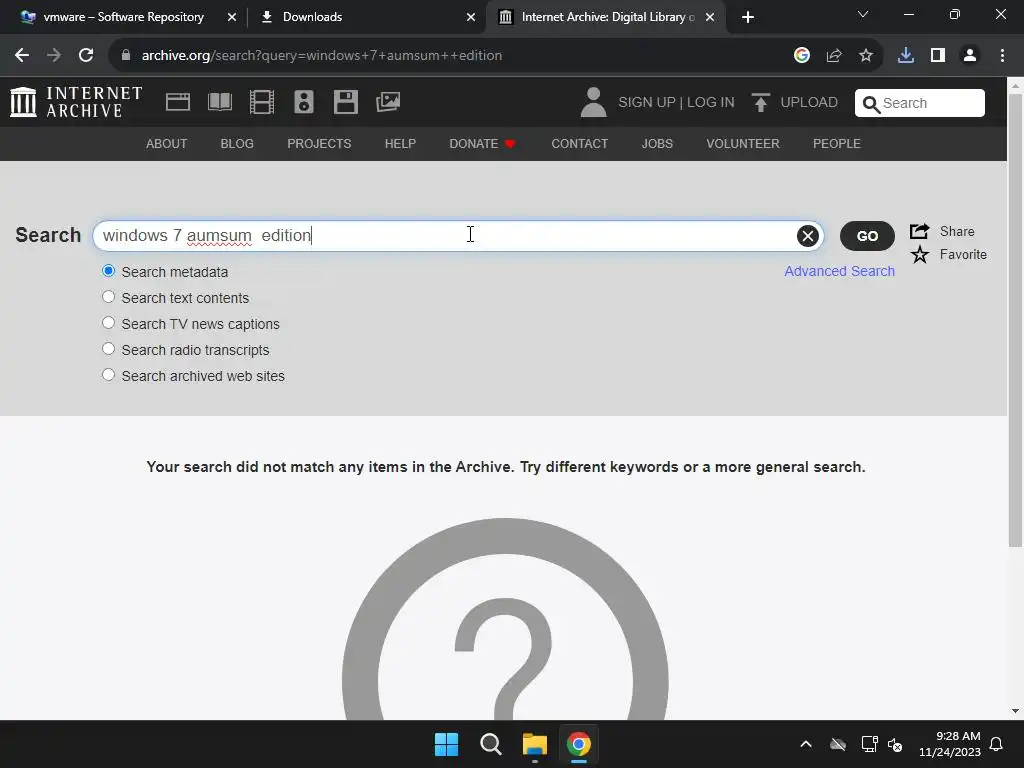Go back with browser back arrow
Viewport: 1024px width, 768px height.
pyautogui.click(x=22, y=56)
